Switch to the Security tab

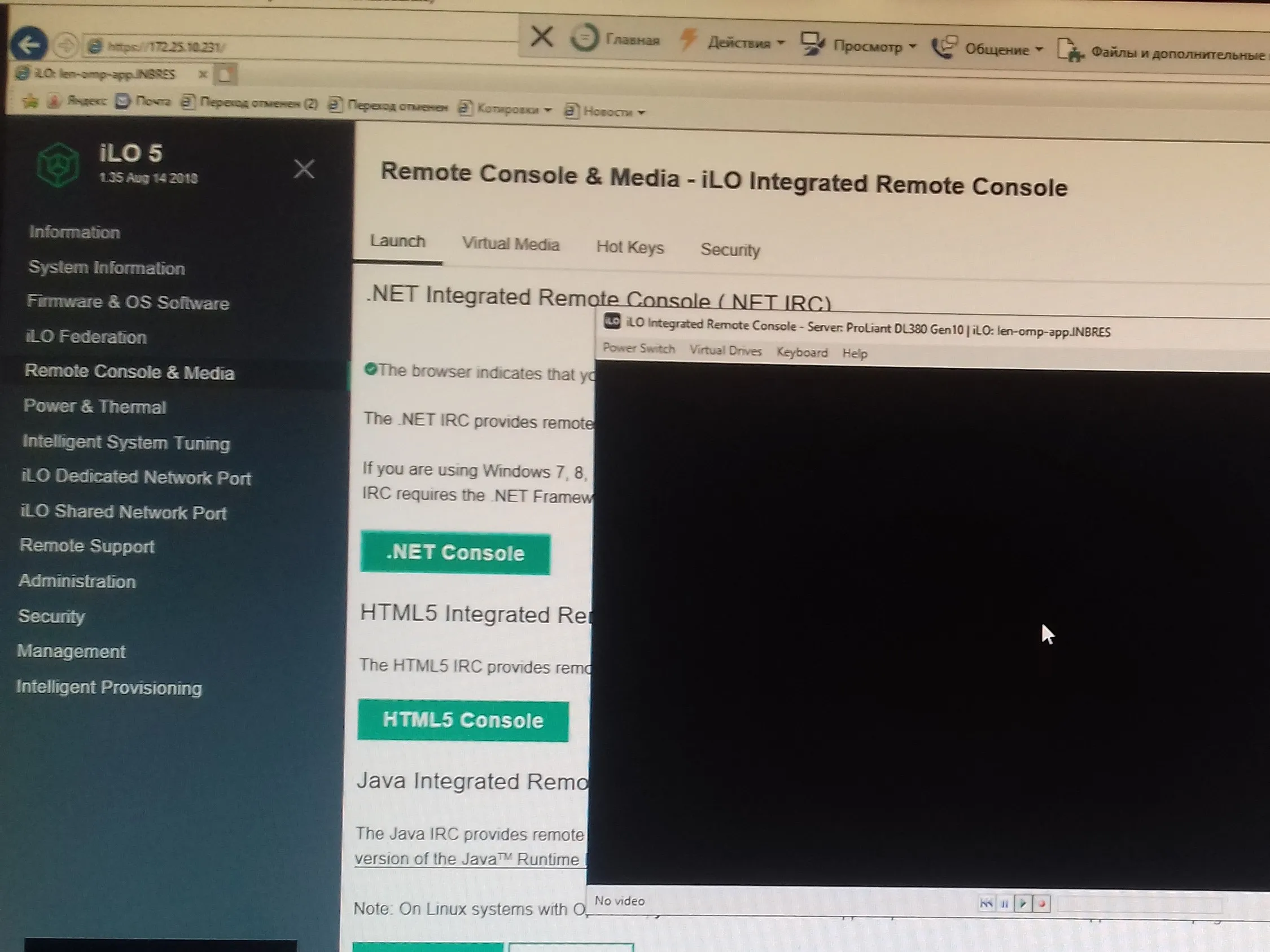click(730, 249)
